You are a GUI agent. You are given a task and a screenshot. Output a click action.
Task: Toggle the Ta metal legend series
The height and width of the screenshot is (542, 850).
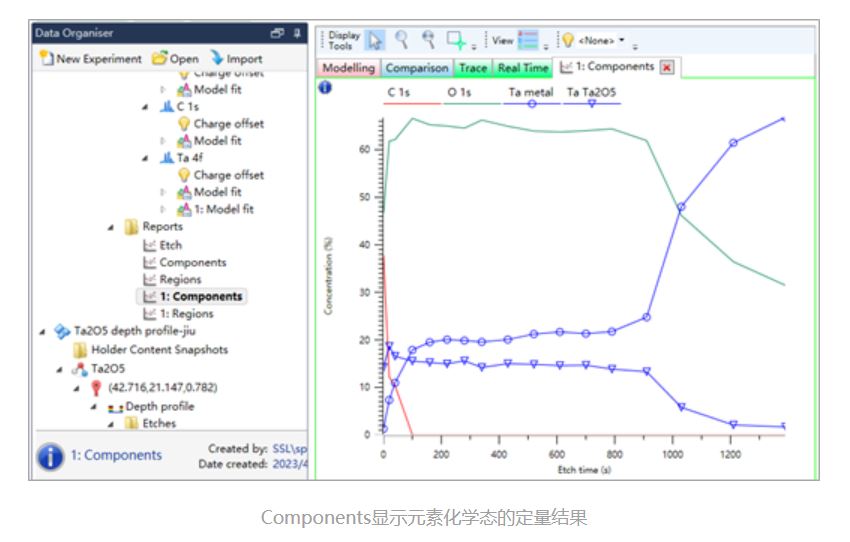click(531, 93)
